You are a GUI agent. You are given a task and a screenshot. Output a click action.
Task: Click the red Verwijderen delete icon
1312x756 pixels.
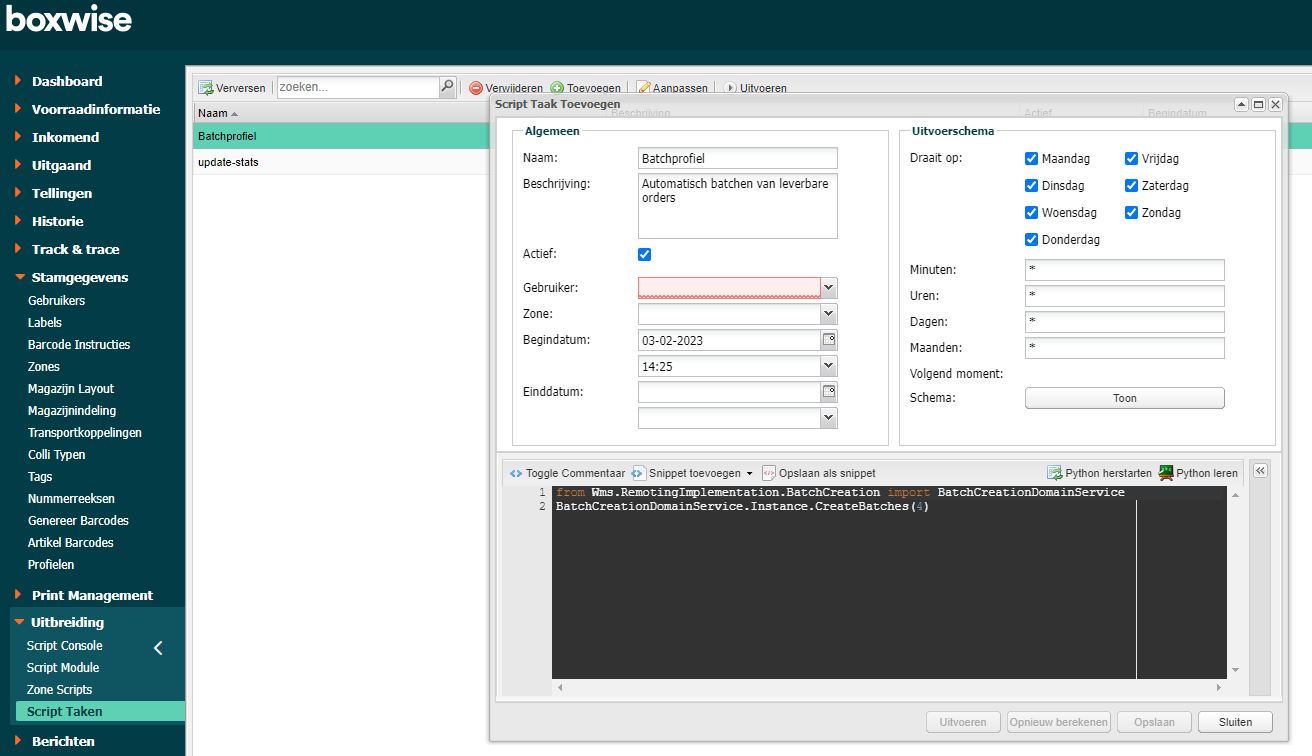click(476, 88)
